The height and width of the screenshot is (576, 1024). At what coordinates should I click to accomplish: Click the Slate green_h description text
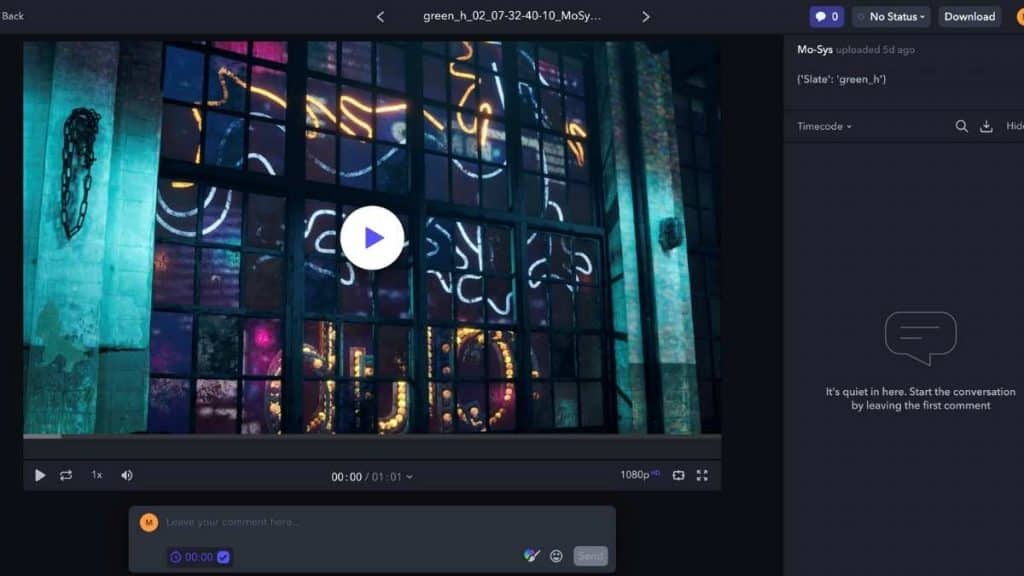(841, 79)
